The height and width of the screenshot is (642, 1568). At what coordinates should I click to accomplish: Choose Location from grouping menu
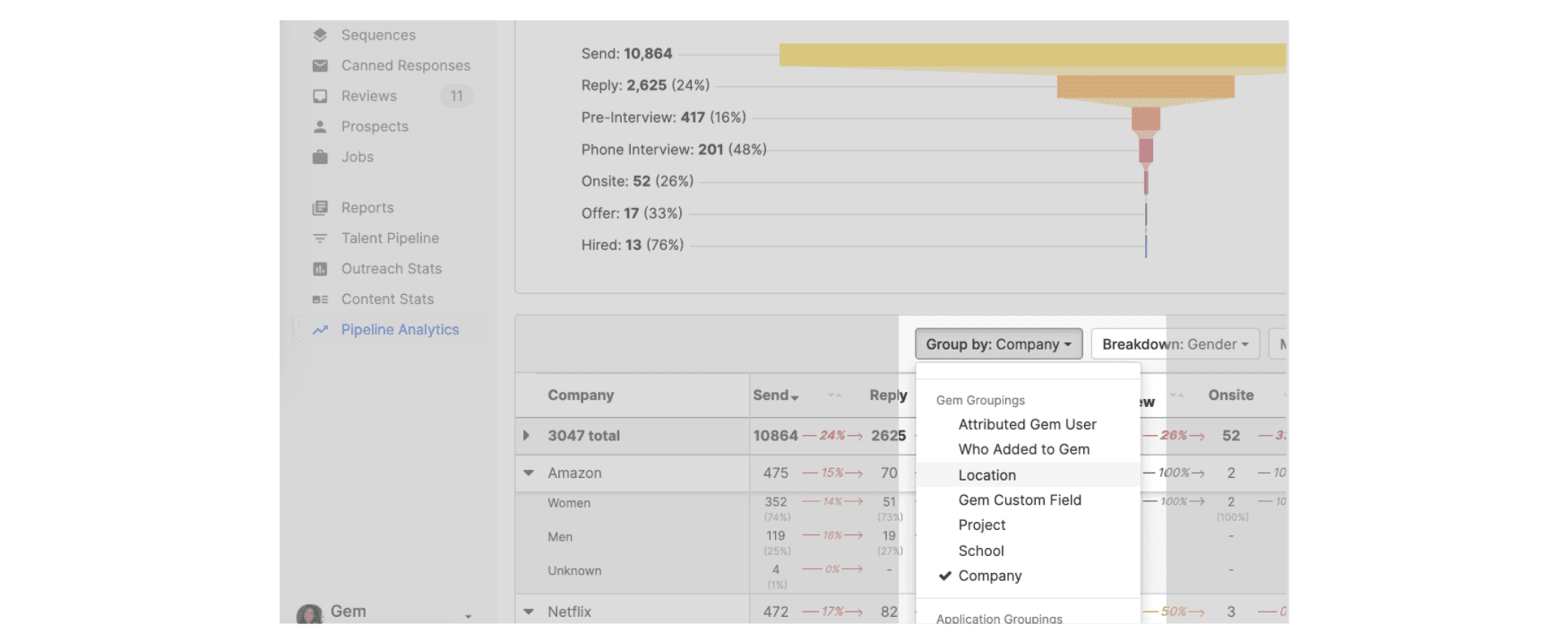pos(986,475)
